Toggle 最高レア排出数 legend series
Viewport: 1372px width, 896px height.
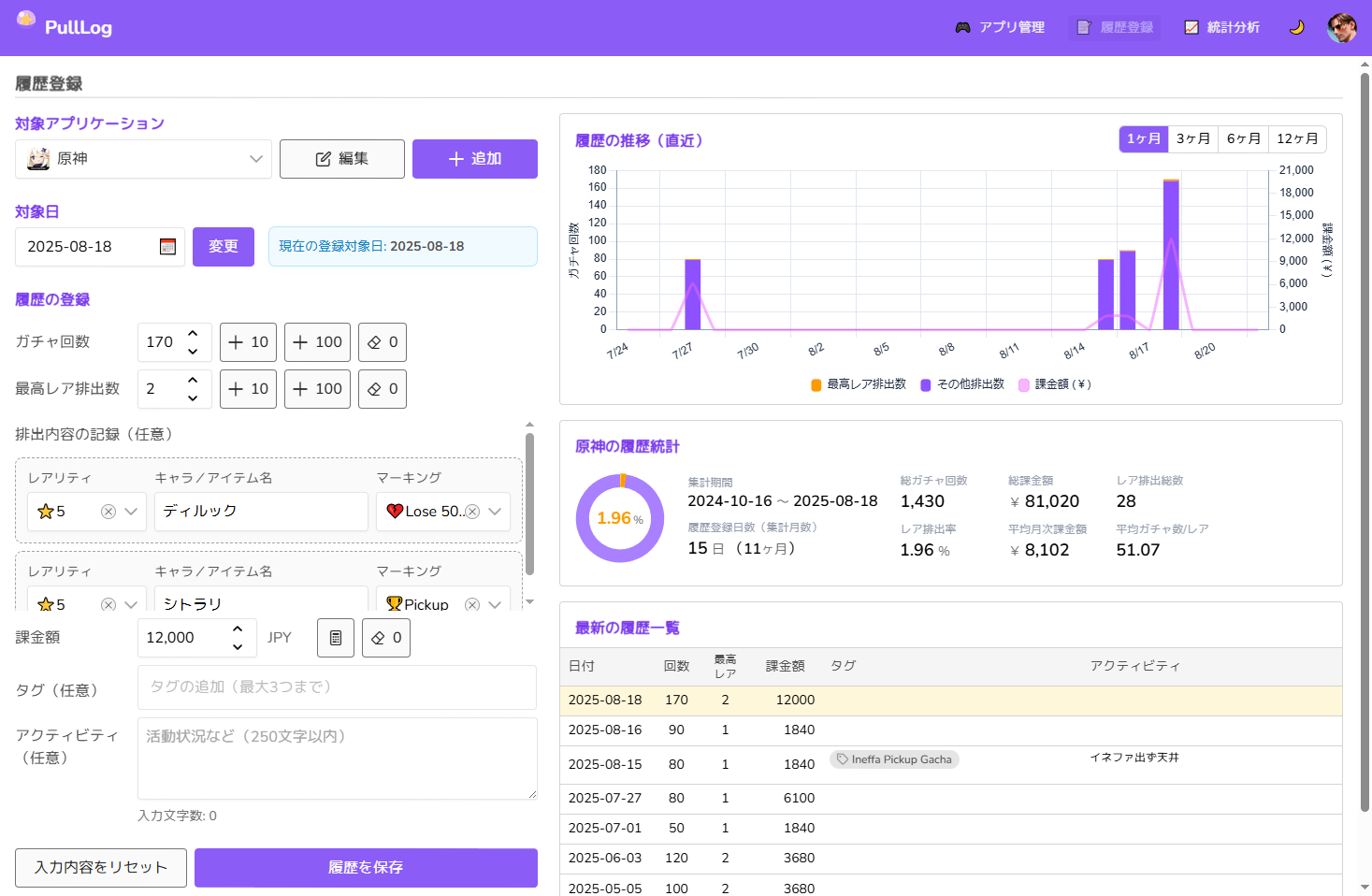click(859, 384)
